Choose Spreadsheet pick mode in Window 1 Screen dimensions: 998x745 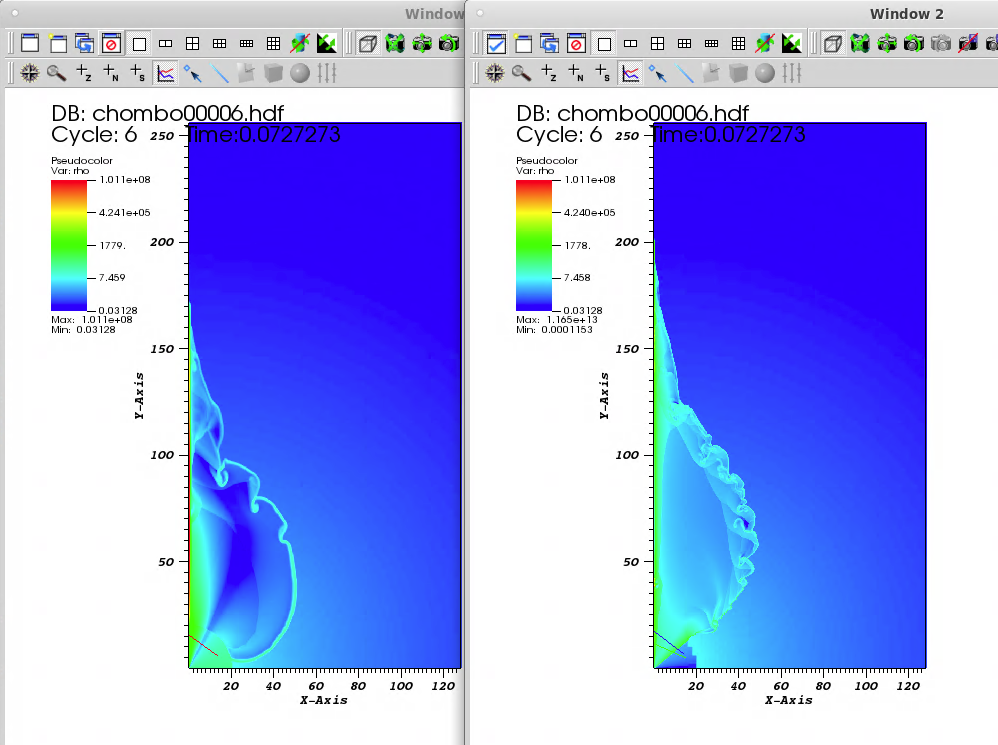click(137, 73)
